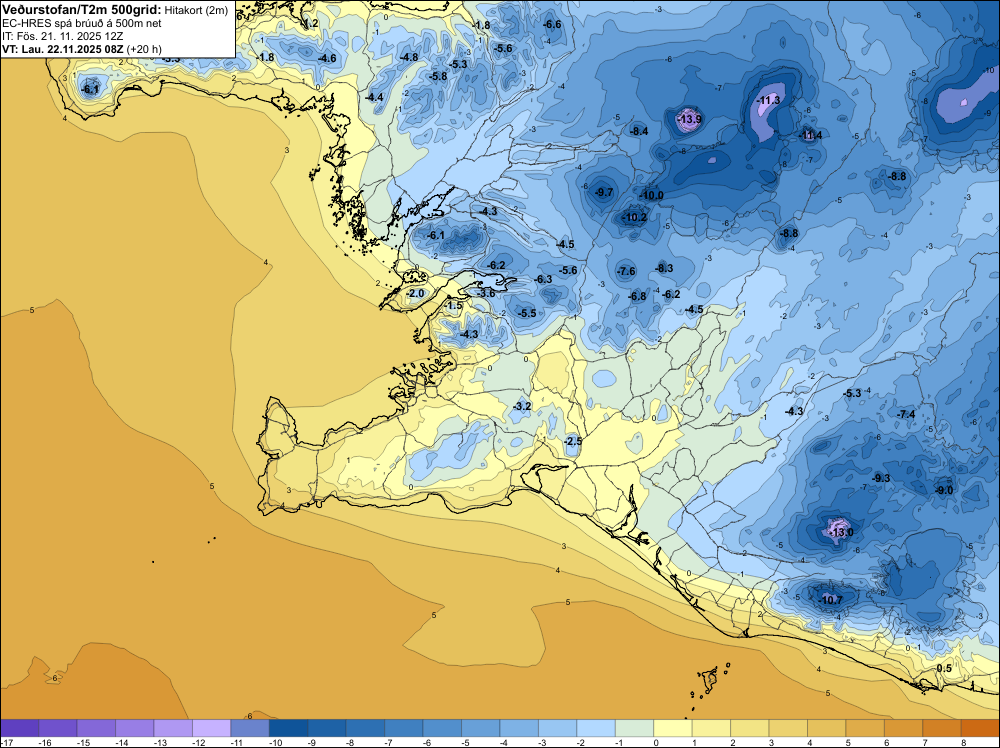Viewport: 1000px width, 748px height.
Task: Click the legend swatch between -5 and -4
Action: [481, 728]
